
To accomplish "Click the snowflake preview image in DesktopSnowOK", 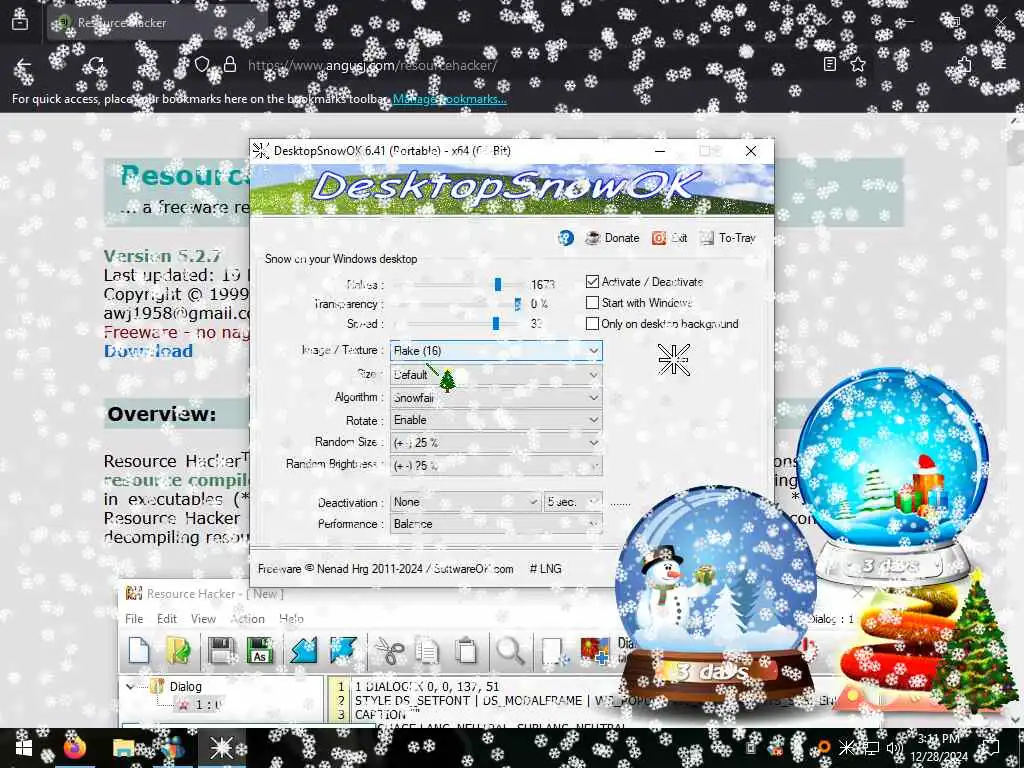I will tap(674, 360).
